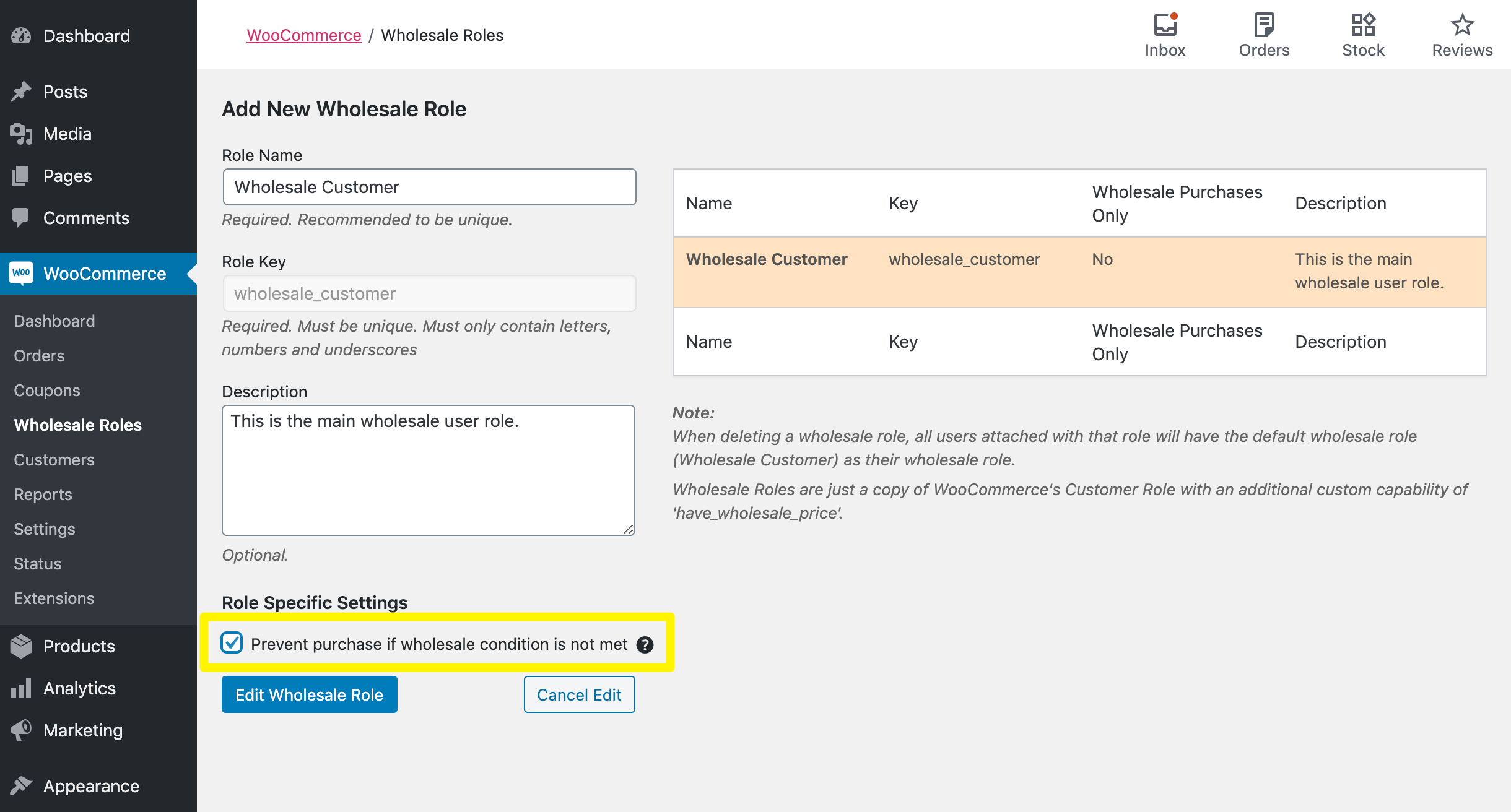Image resolution: width=1511 pixels, height=812 pixels.
Task: Open the Reviews star icon
Action: click(x=1462, y=25)
